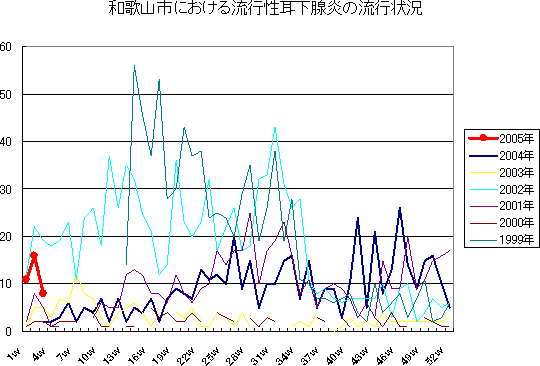Click the y-axis label 40

6,142
